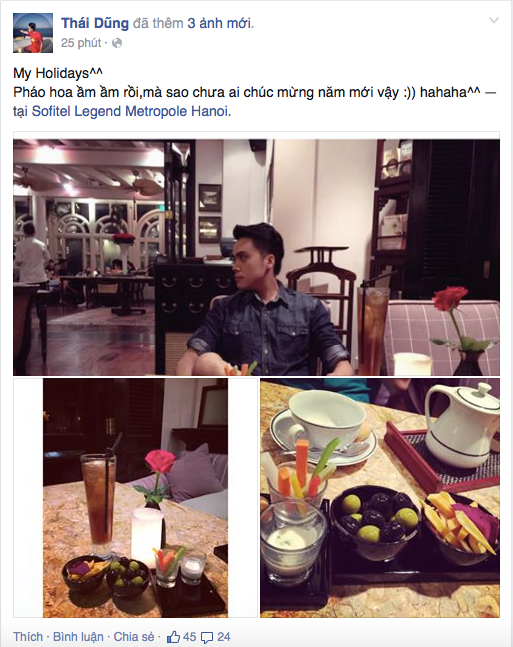Open the teapot and snacks photo

pyautogui.click(x=380, y=498)
